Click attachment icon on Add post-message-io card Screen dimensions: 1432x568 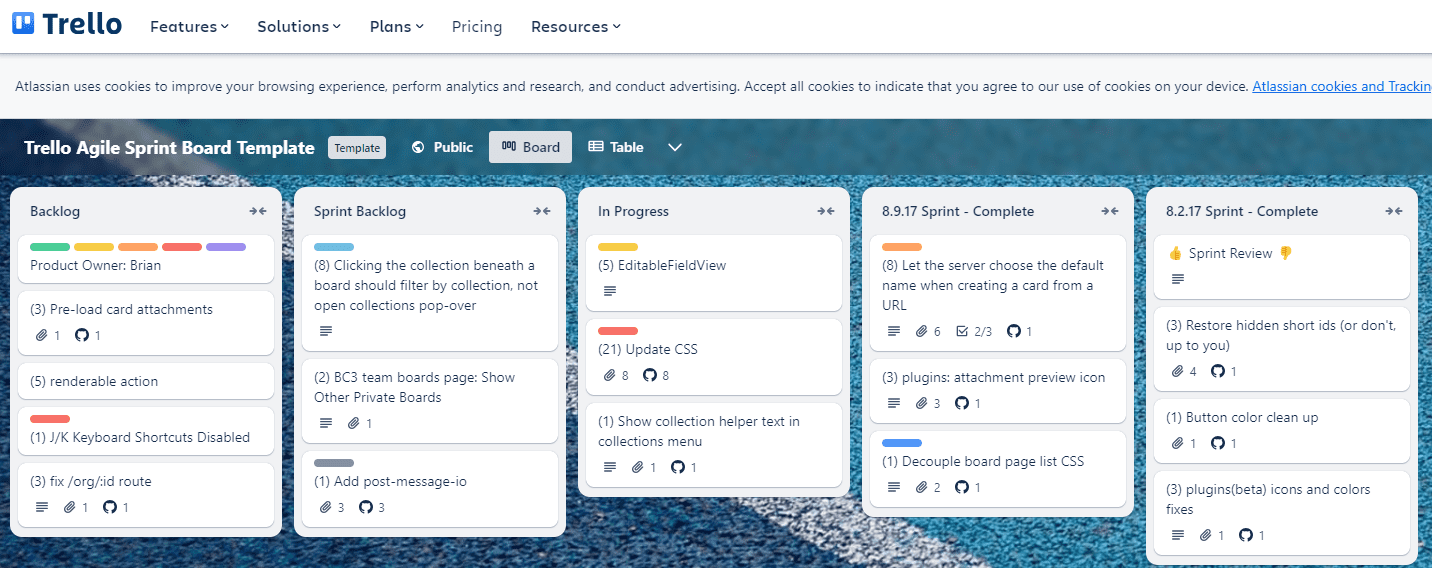(326, 507)
